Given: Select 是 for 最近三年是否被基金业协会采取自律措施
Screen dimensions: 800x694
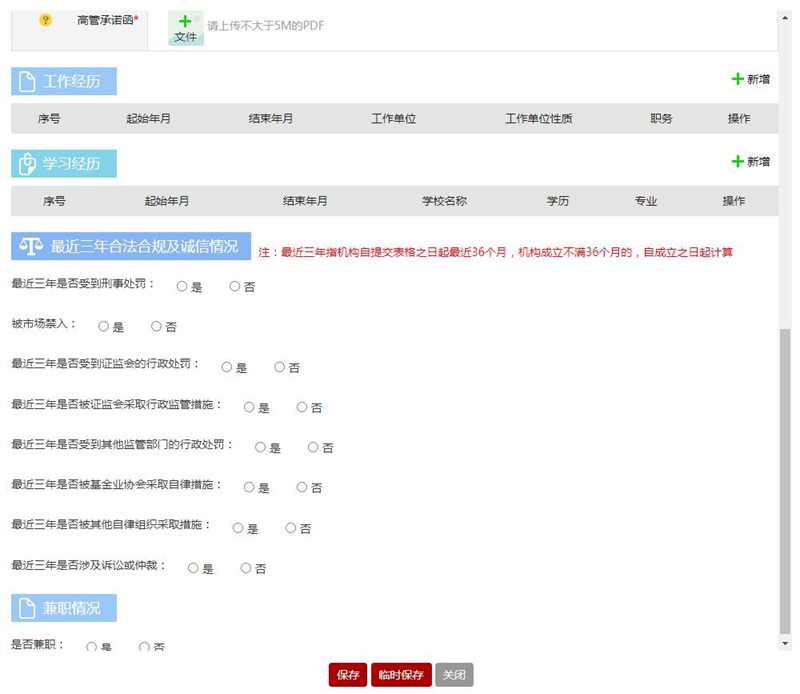Looking at the screenshot, I should click(249, 487).
